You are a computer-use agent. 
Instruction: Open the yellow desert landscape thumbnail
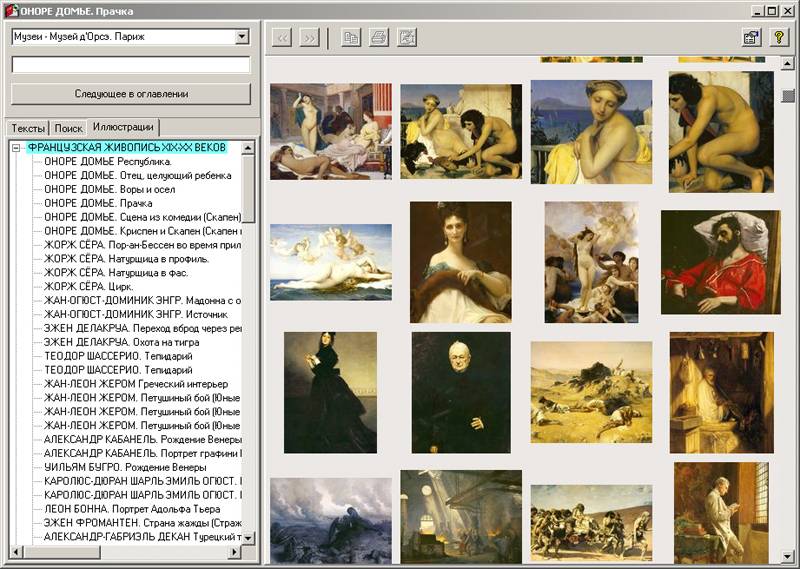(591, 392)
